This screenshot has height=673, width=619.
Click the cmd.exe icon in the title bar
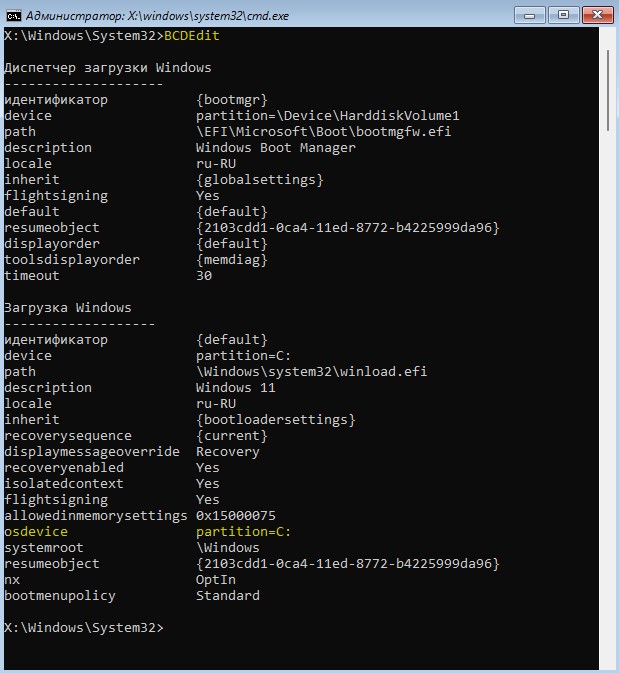tap(13, 16)
